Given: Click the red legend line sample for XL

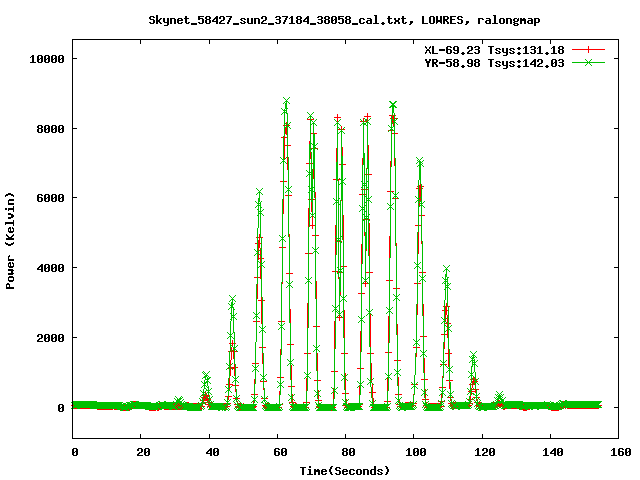Looking at the screenshot, I should (x=588, y=50).
